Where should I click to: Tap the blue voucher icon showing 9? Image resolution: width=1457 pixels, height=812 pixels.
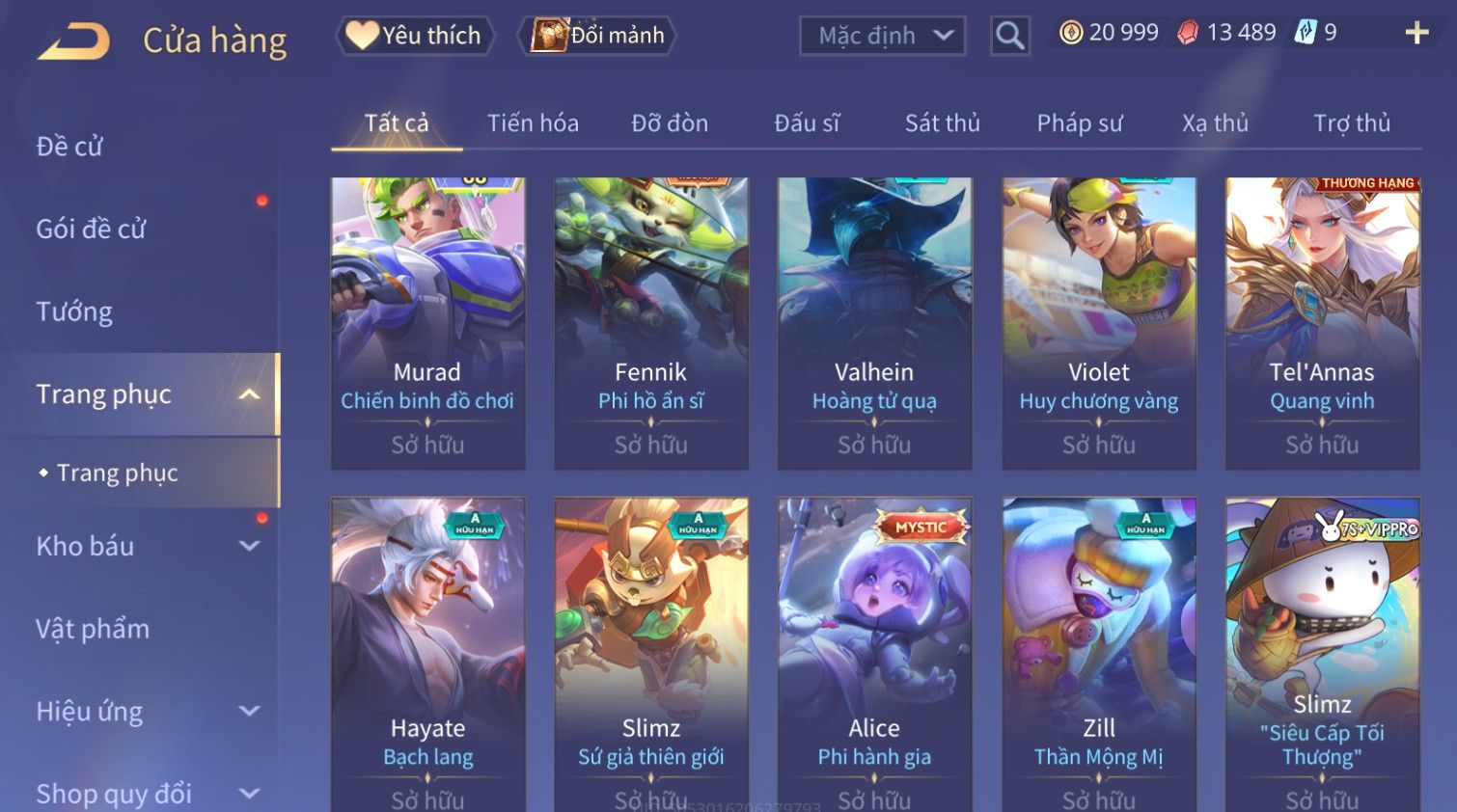point(1306,33)
